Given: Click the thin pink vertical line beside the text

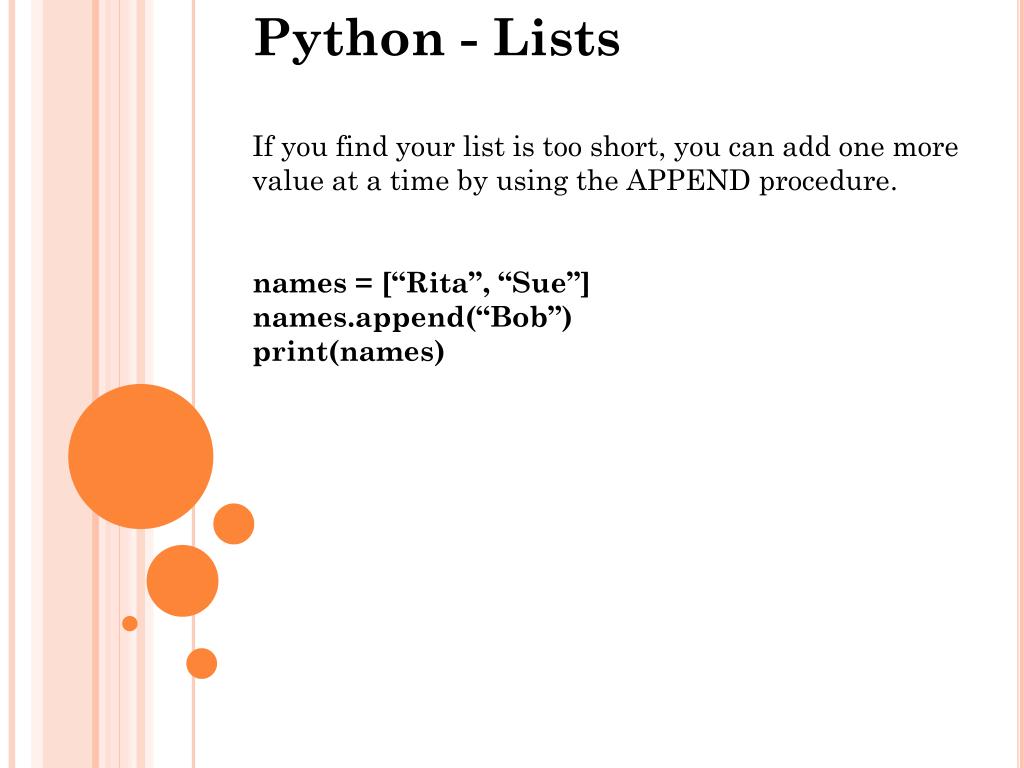Looking at the screenshot, I should pos(193,196).
